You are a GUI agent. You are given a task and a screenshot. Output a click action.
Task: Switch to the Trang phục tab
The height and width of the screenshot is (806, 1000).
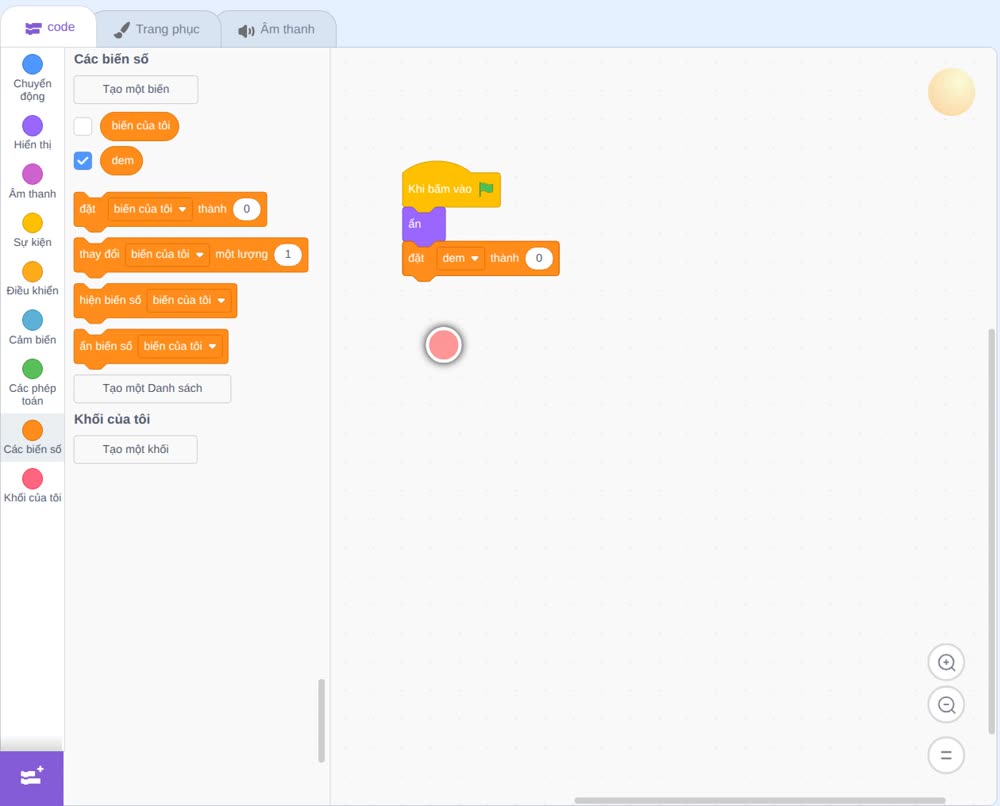pyautogui.click(x=157, y=29)
